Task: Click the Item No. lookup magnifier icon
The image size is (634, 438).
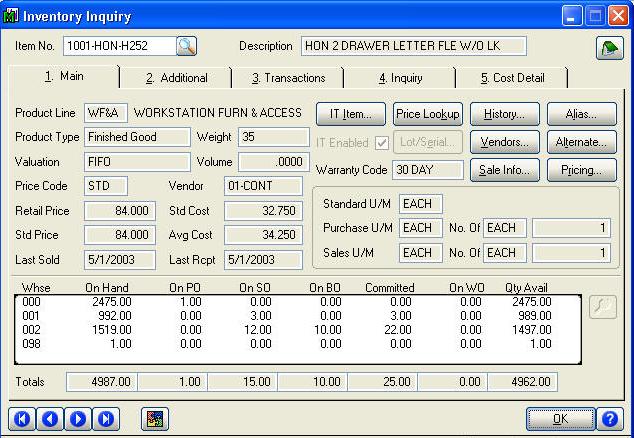Action: pos(187,46)
